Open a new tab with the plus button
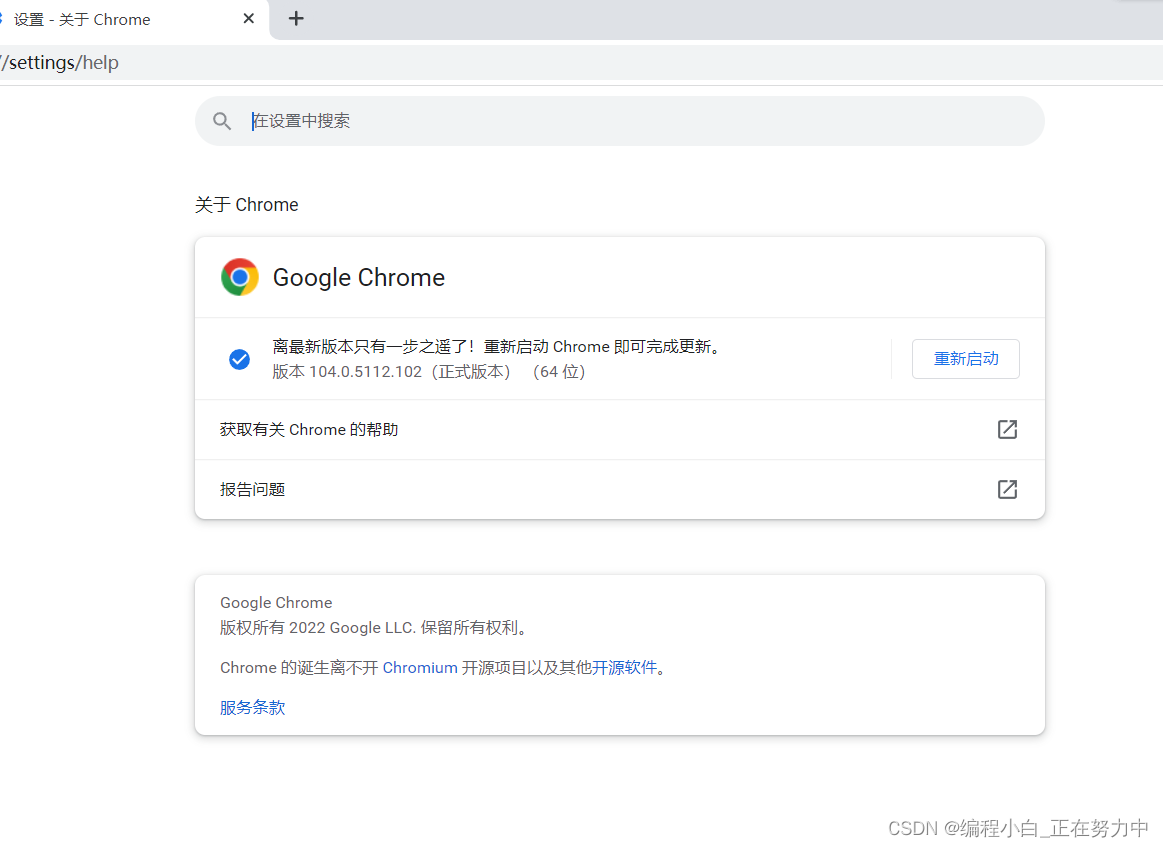 click(x=296, y=19)
